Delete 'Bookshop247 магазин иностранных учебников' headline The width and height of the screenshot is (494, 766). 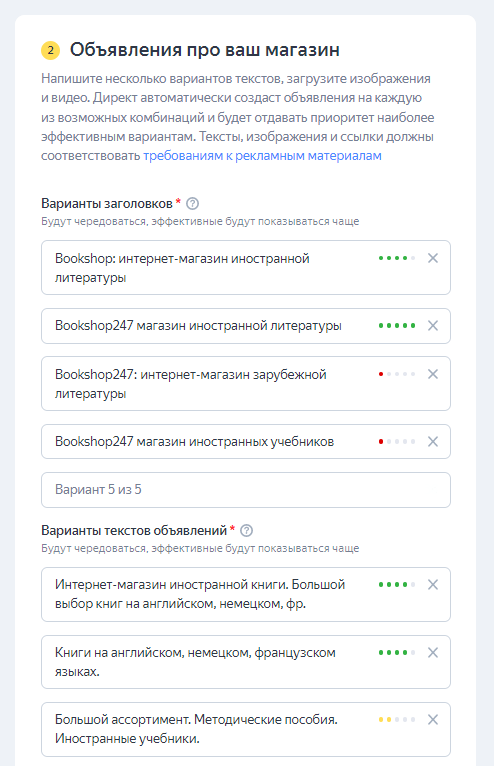pyautogui.click(x=433, y=442)
